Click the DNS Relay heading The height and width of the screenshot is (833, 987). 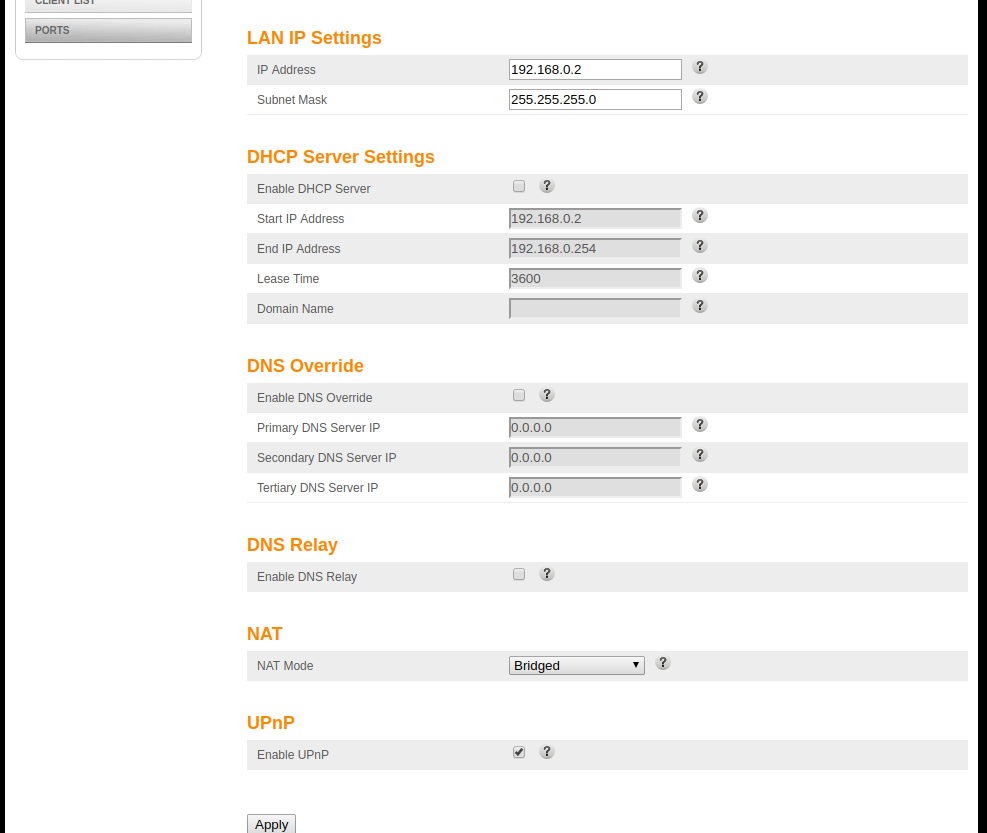[x=292, y=545]
